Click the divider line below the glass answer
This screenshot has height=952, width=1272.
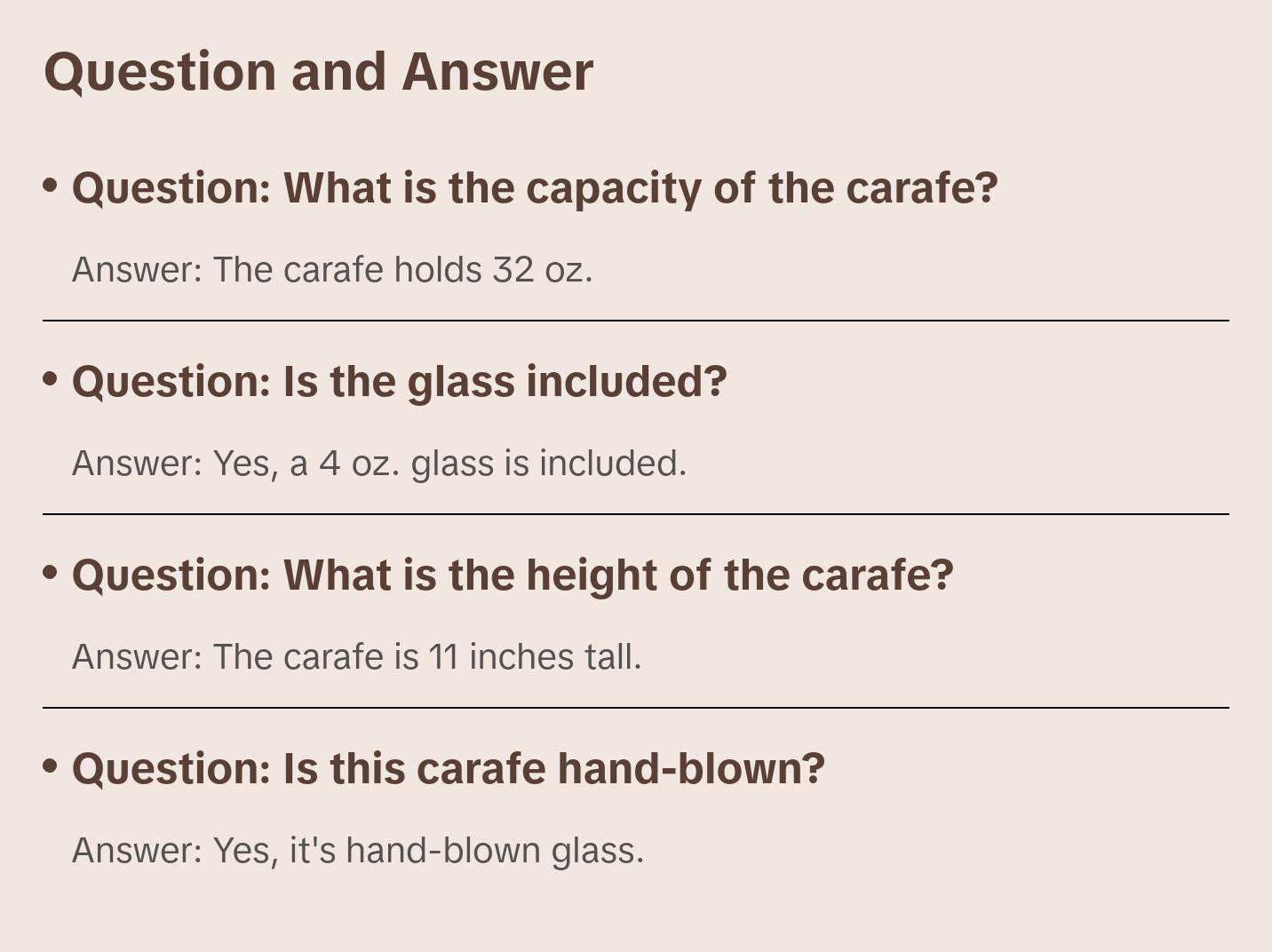pos(635,514)
